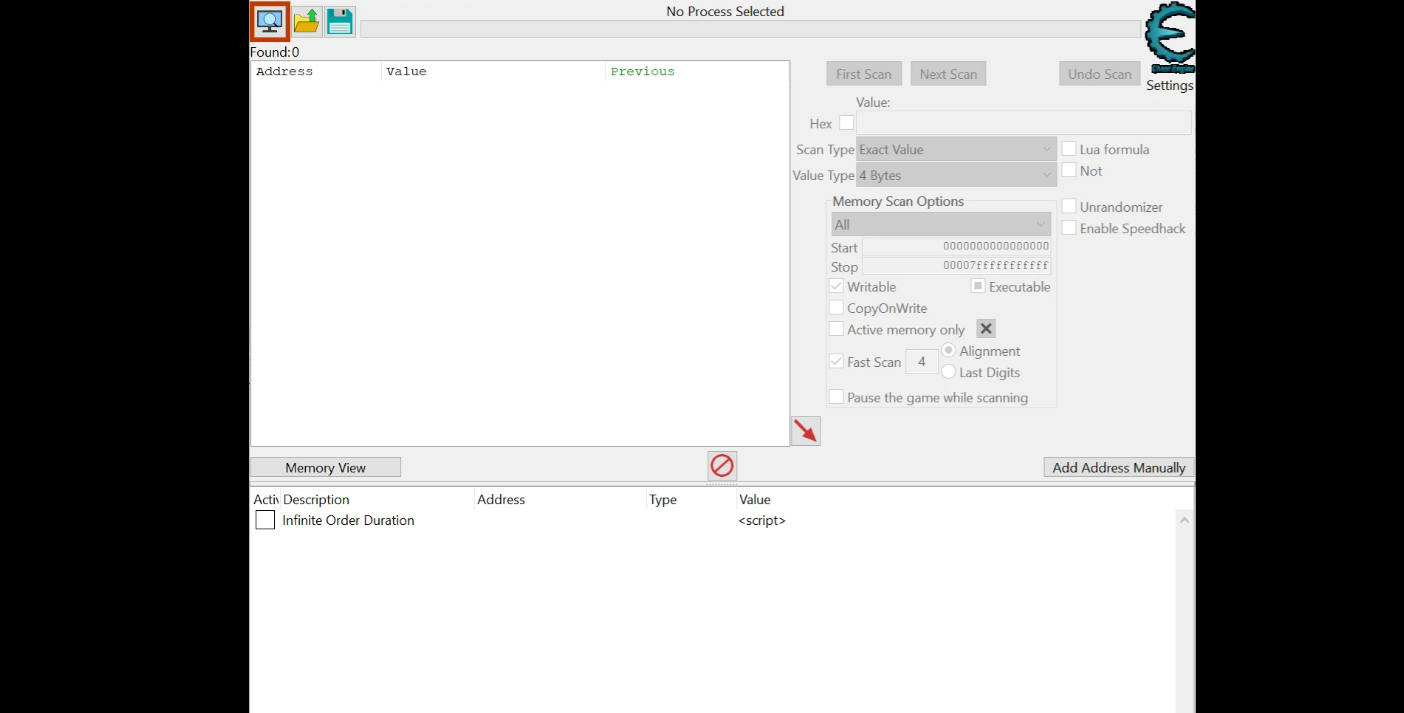Click Add Address Manually button

pos(1118,467)
